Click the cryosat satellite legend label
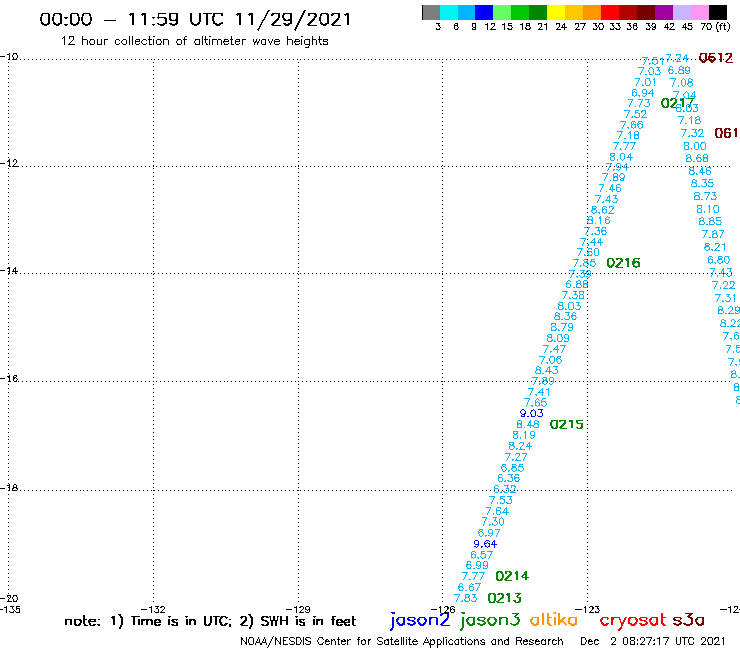The width and height of the screenshot is (740, 650). [x=632, y=620]
